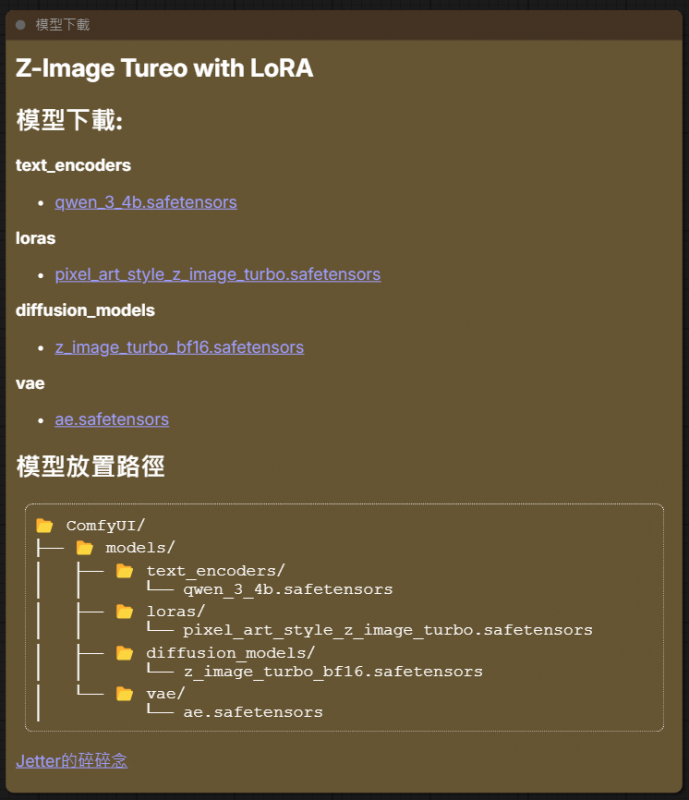Click the 'Z-Image Tureo with LoRA' heading
The height and width of the screenshot is (800, 689).
[164, 68]
